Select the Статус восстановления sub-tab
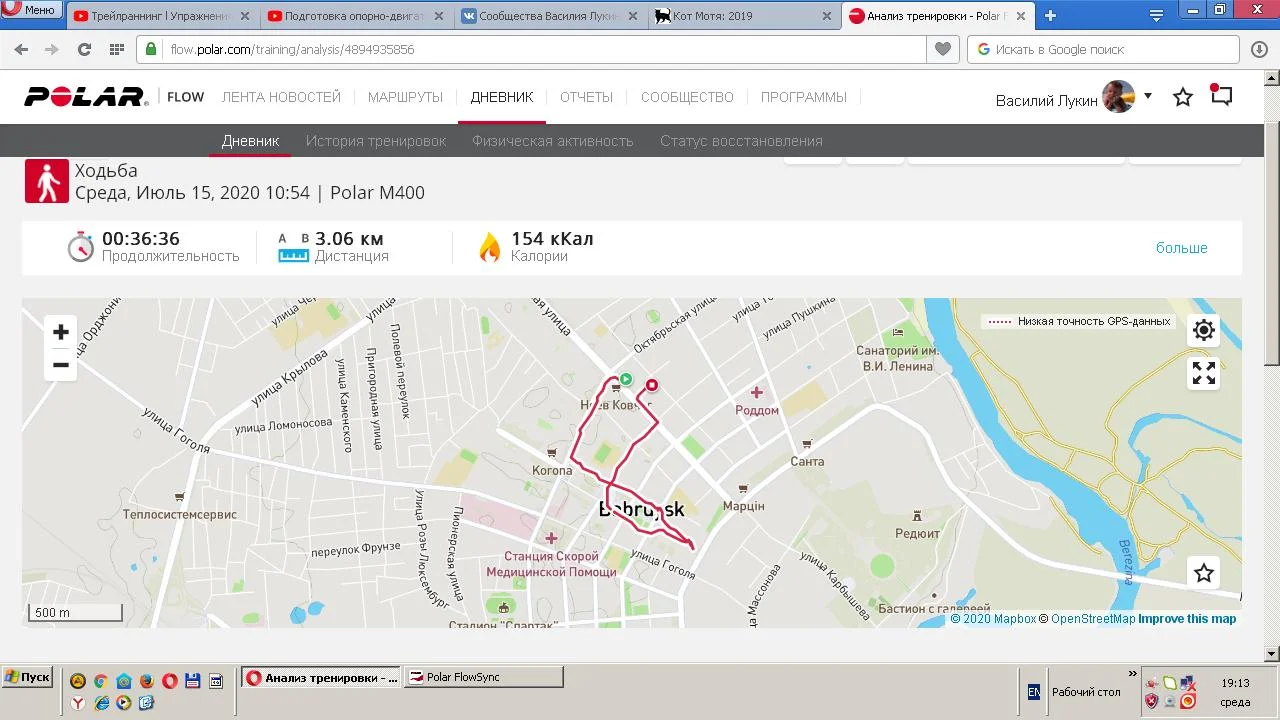This screenshot has width=1280, height=720. pyautogui.click(x=741, y=141)
